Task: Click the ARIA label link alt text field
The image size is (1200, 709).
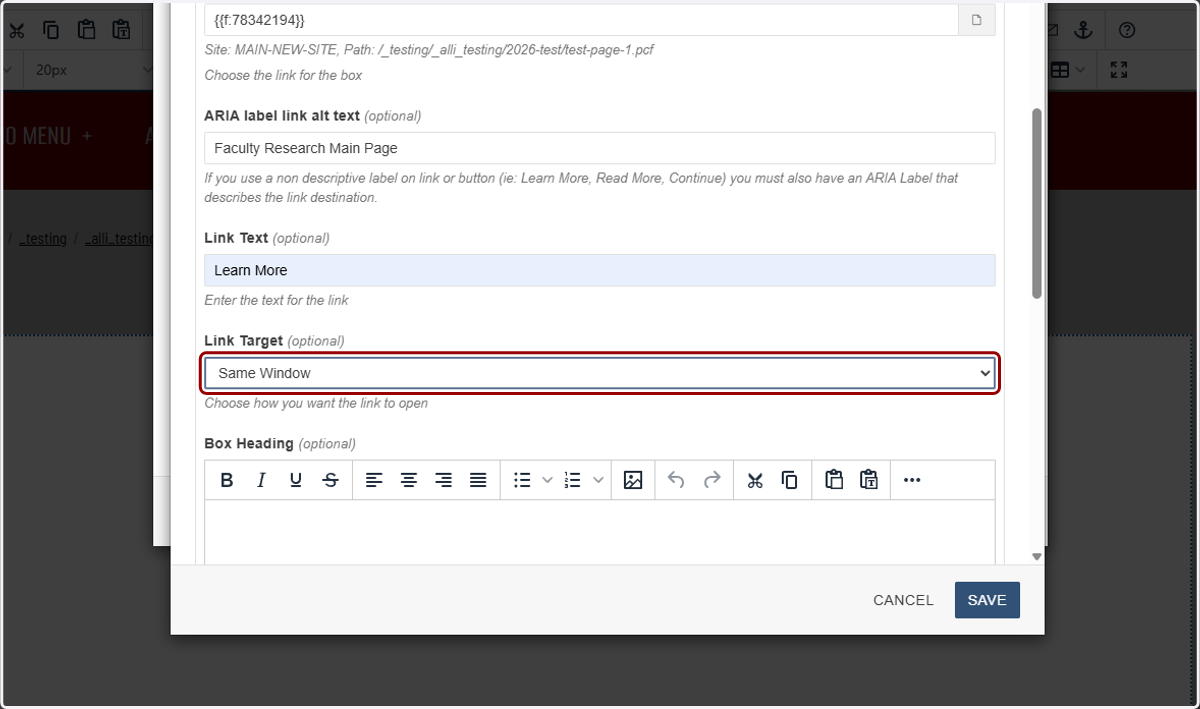Action: click(600, 148)
